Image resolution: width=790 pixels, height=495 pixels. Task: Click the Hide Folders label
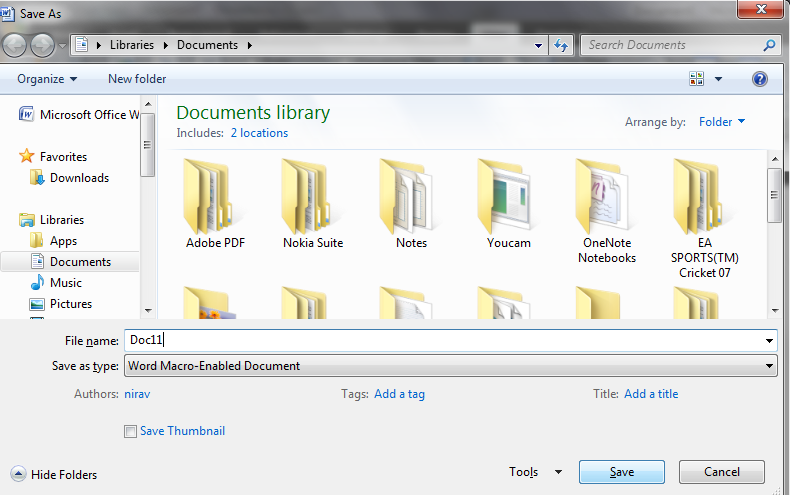click(64, 475)
